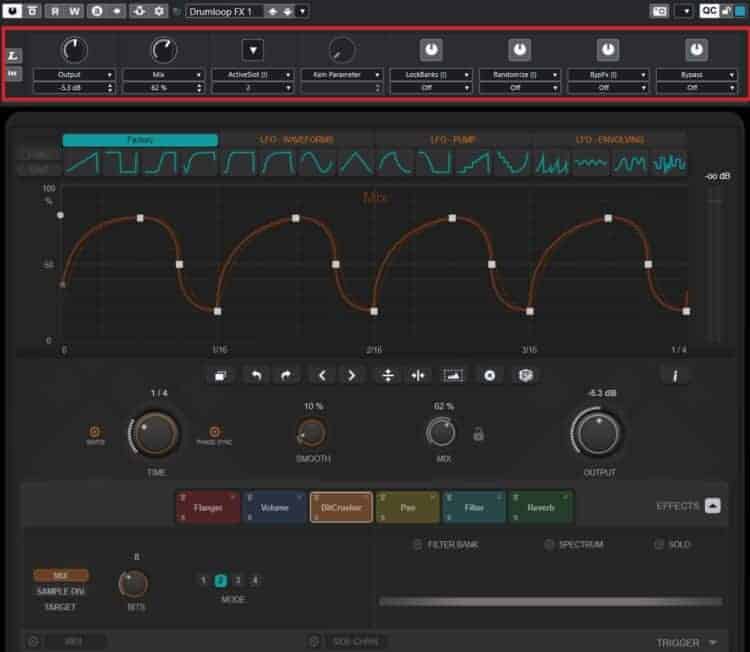This screenshot has height=652, width=750.
Task: Toggle the Bypass quick control power button
Action: (x=696, y=50)
